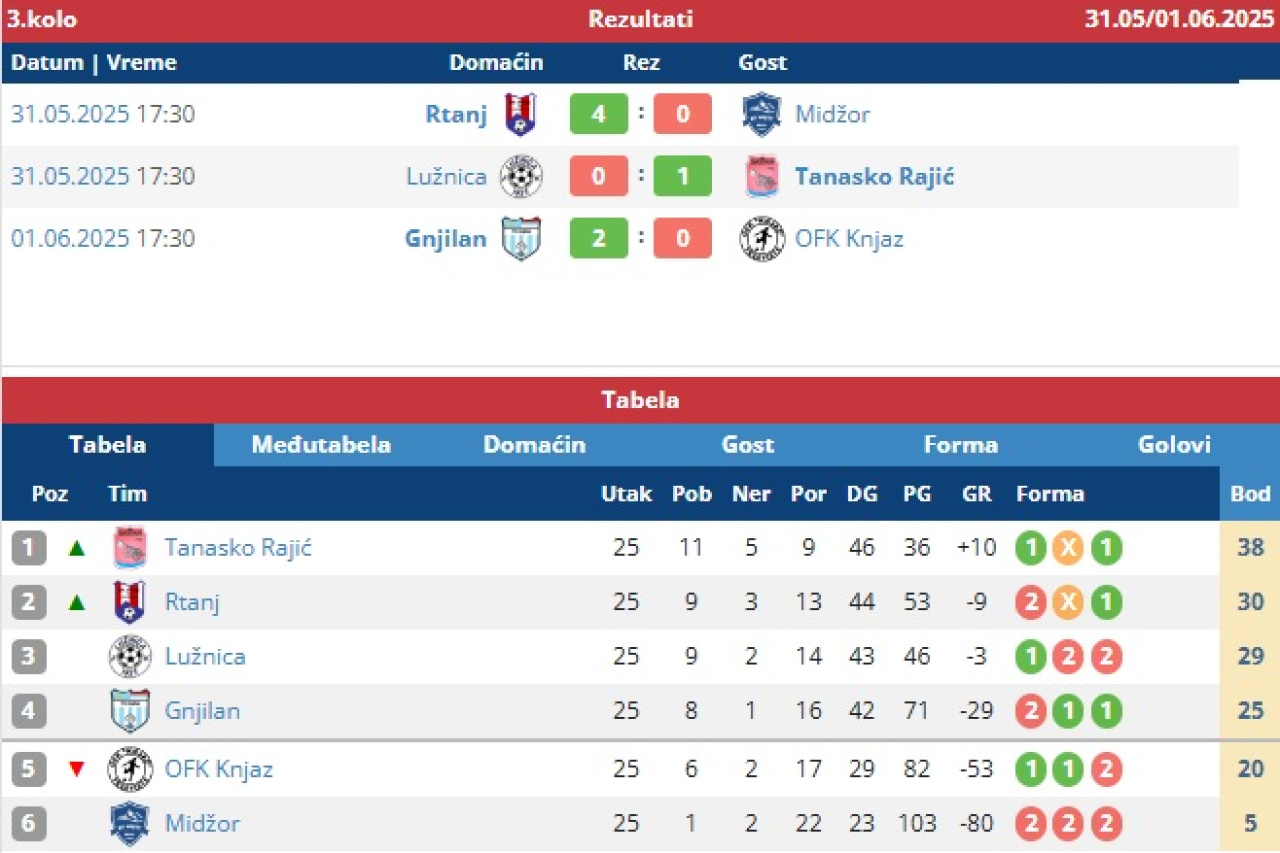The width and height of the screenshot is (1280, 853).
Task: Click Gnjilan crest in standings table
Action: 130,712
